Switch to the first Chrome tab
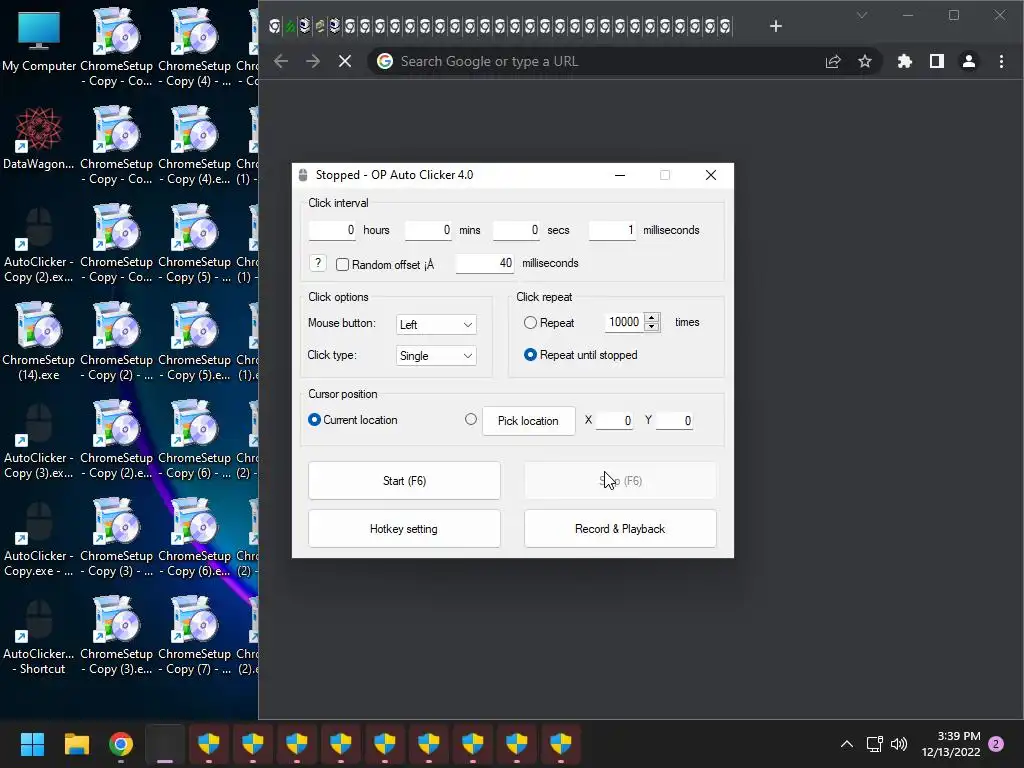The image size is (1024, 768). (x=275, y=26)
